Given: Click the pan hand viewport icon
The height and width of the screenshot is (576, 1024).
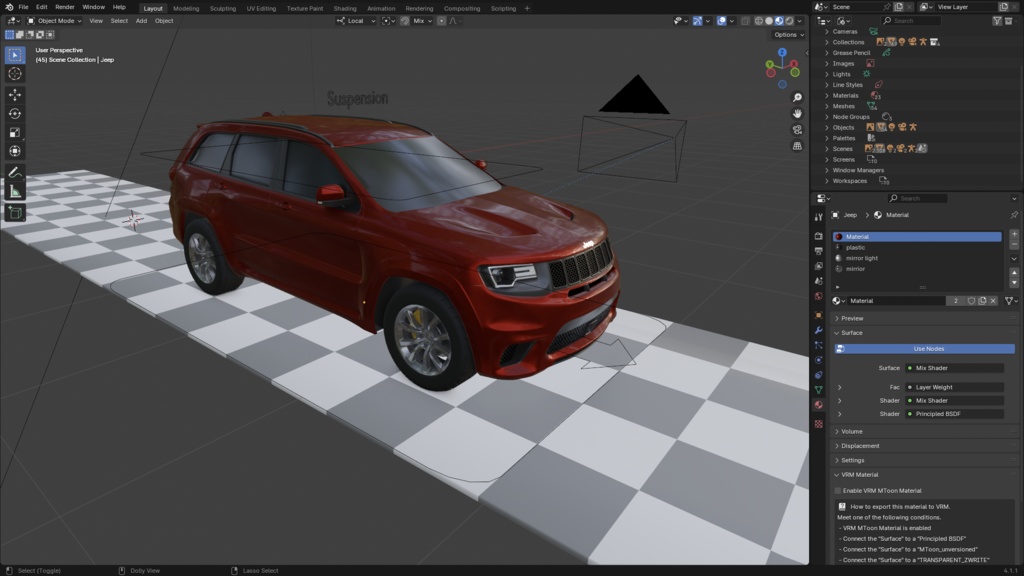Looking at the screenshot, I should coord(797,114).
